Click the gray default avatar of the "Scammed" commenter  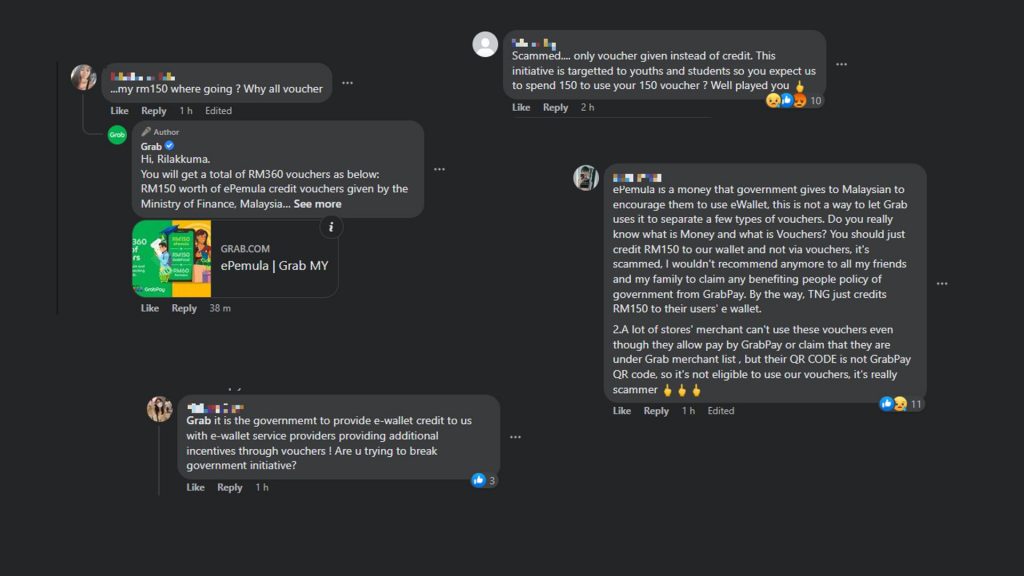tap(485, 44)
